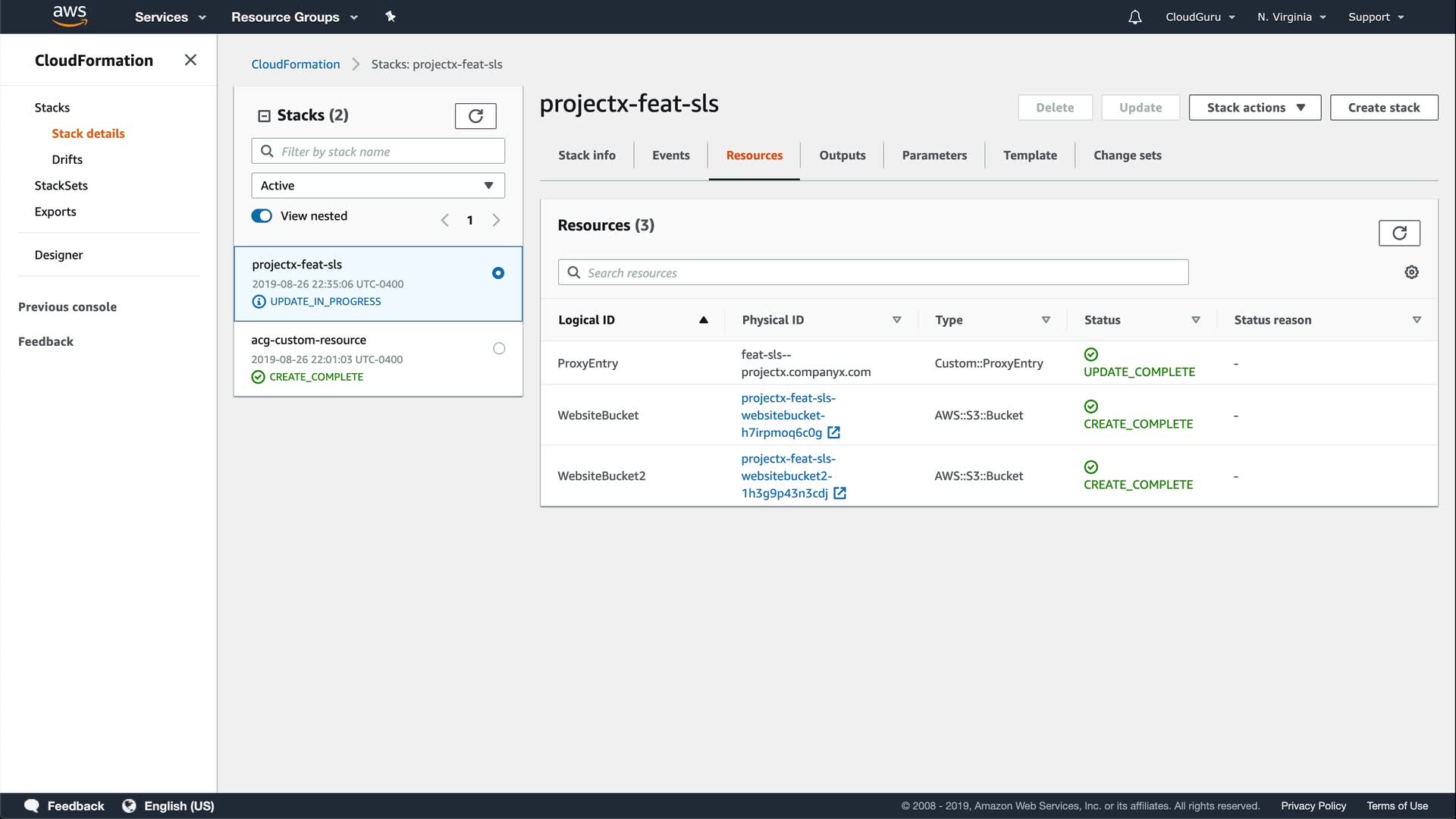The width and height of the screenshot is (1456, 819).
Task: Close the CloudFormation sidebar
Action: click(190, 60)
